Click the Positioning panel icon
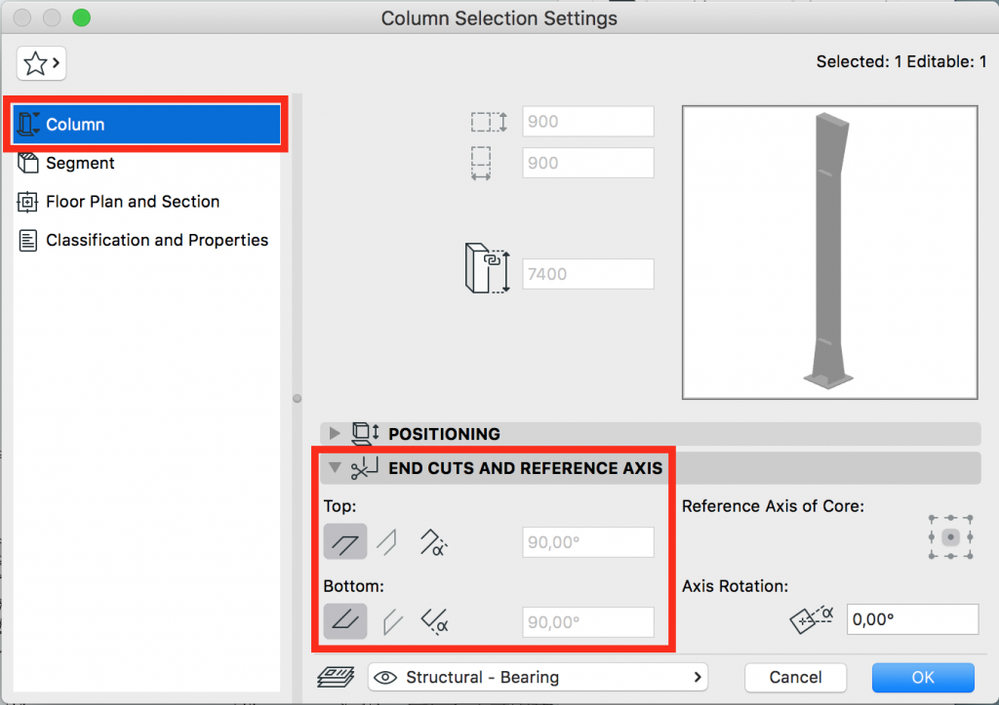The width and height of the screenshot is (999, 705). point(366,434)
